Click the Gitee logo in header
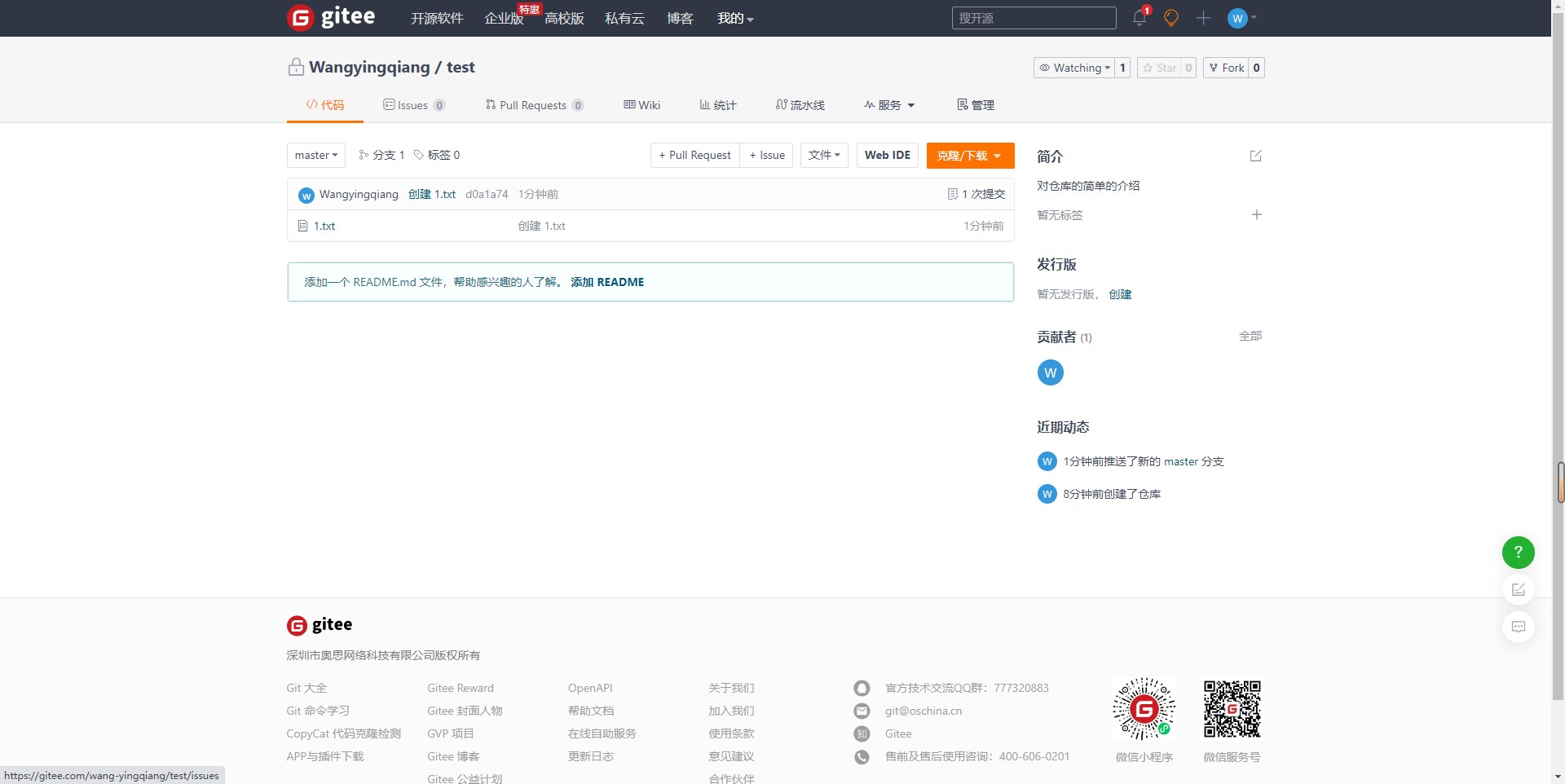The image size is (1565, 784). [332, 17]
